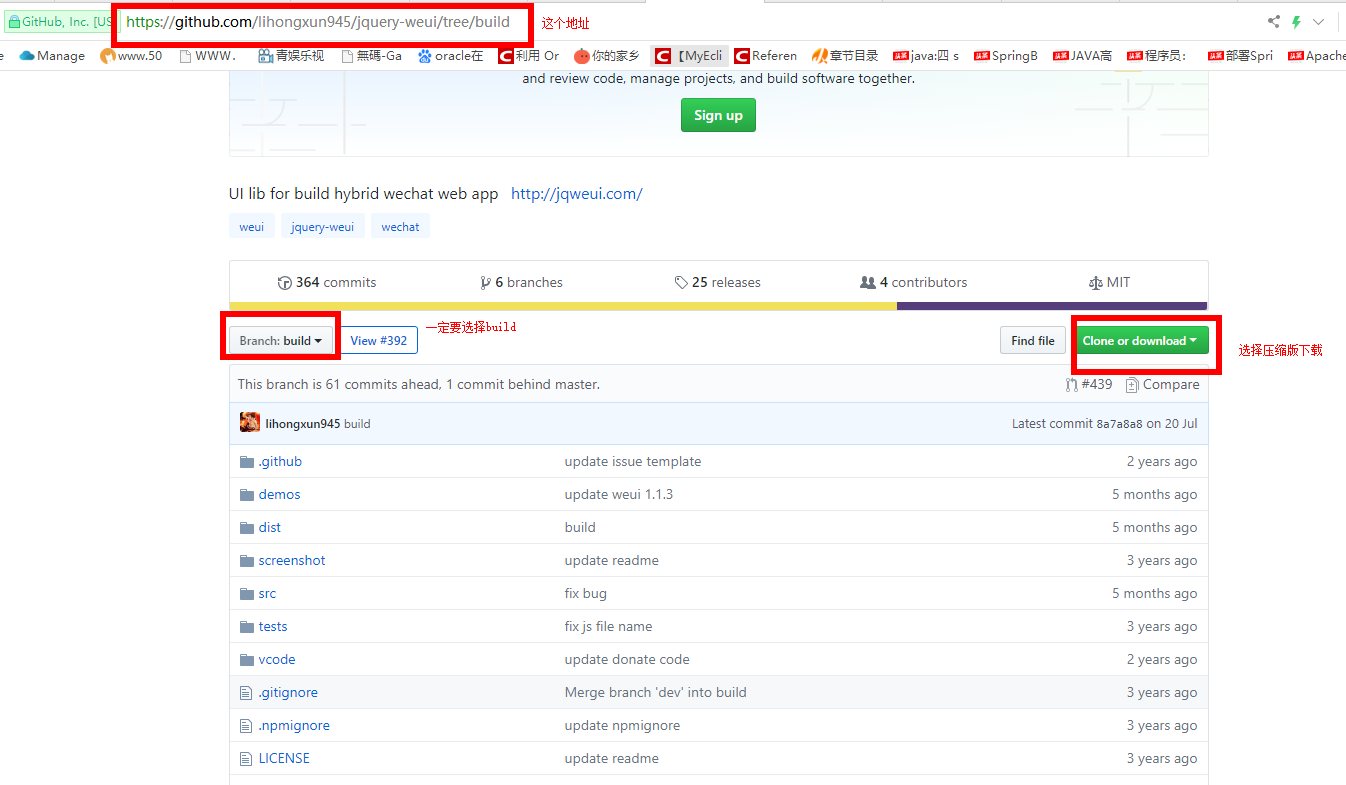Open the .npmignore file

[x=294, y=726]
